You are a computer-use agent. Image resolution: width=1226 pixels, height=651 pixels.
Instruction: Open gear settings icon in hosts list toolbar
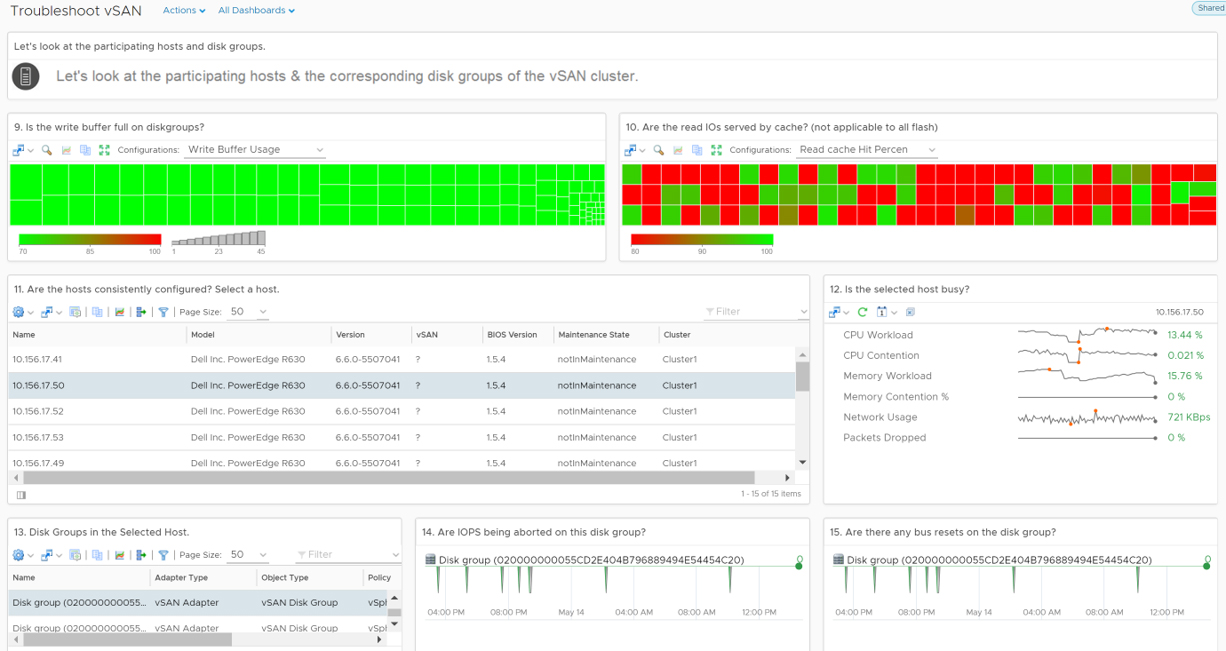click(18, 312)
